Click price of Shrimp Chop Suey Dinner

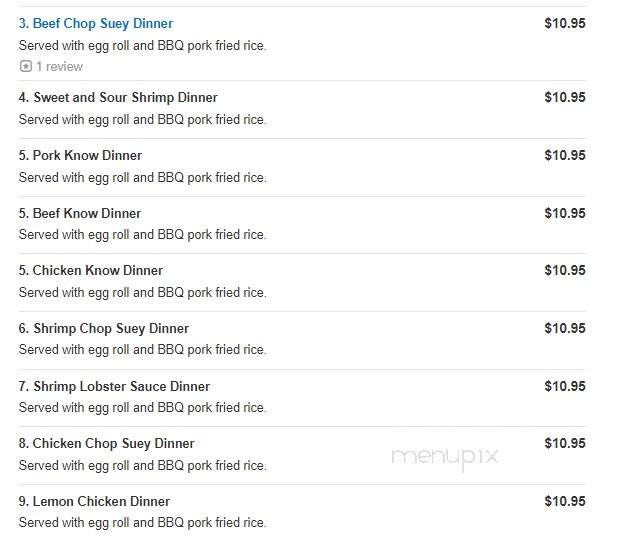pyautogui.click(x=565, y=328)
